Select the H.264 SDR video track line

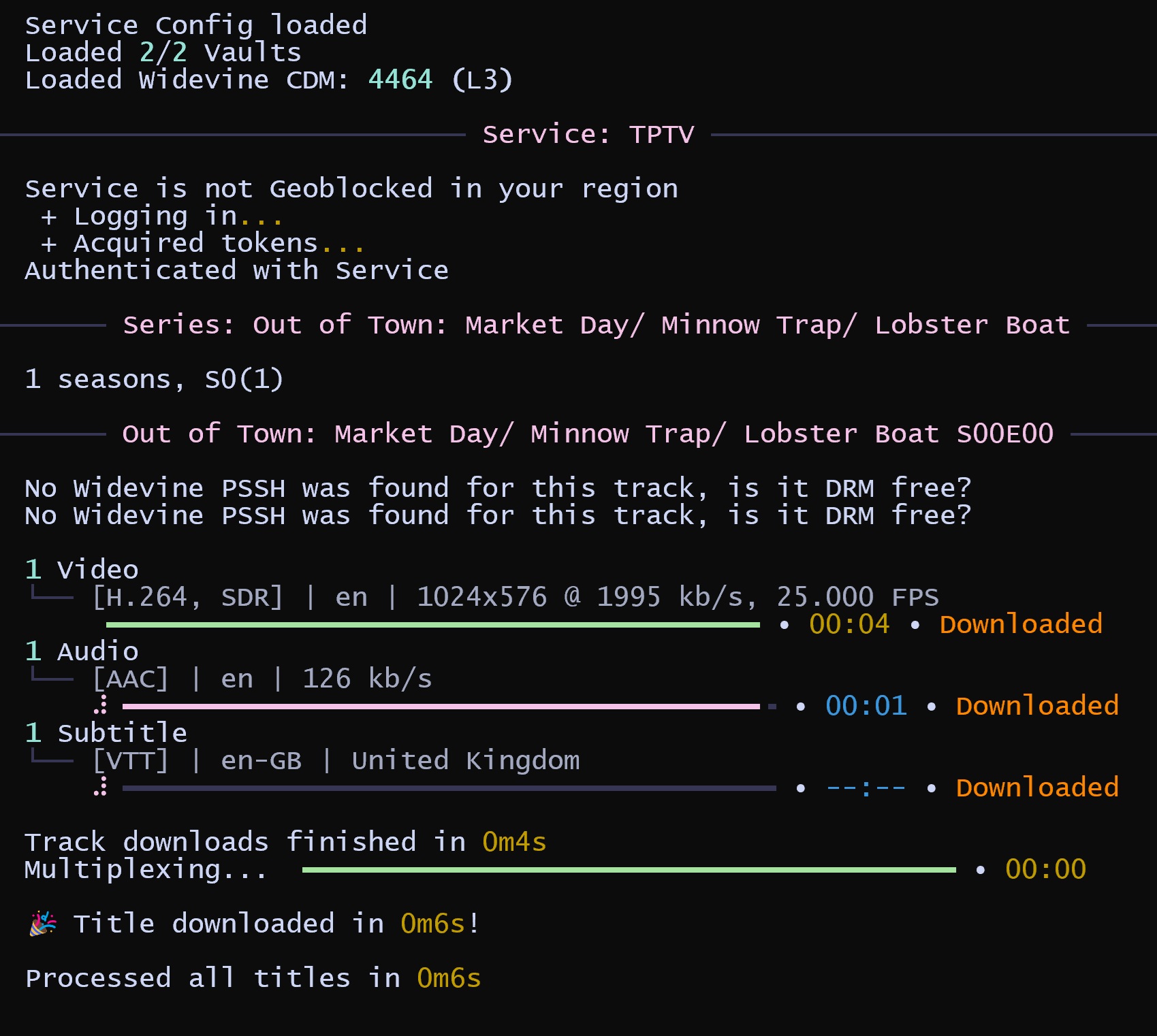(x=515, y=598)
